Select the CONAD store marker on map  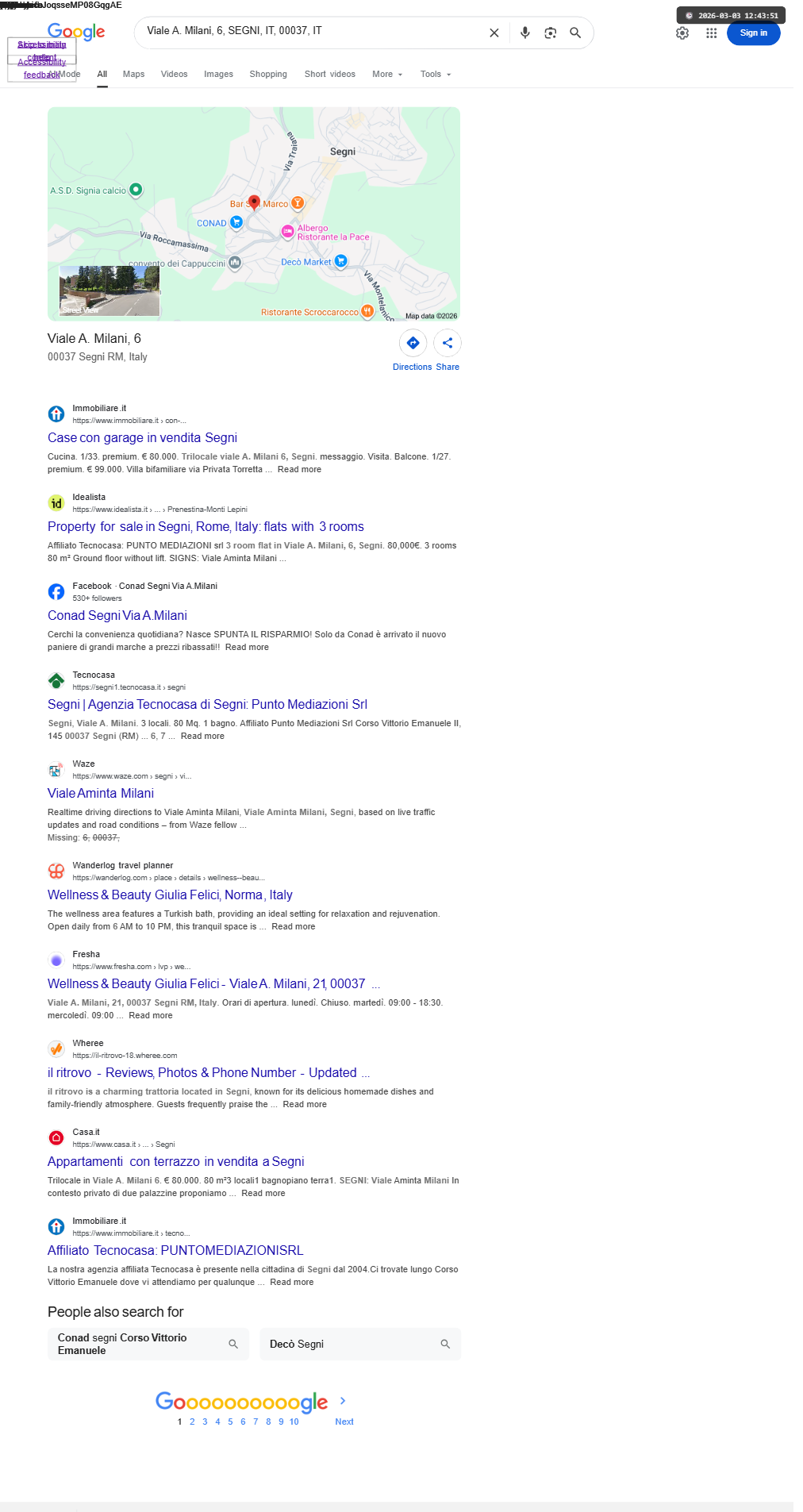coord(236,223)
